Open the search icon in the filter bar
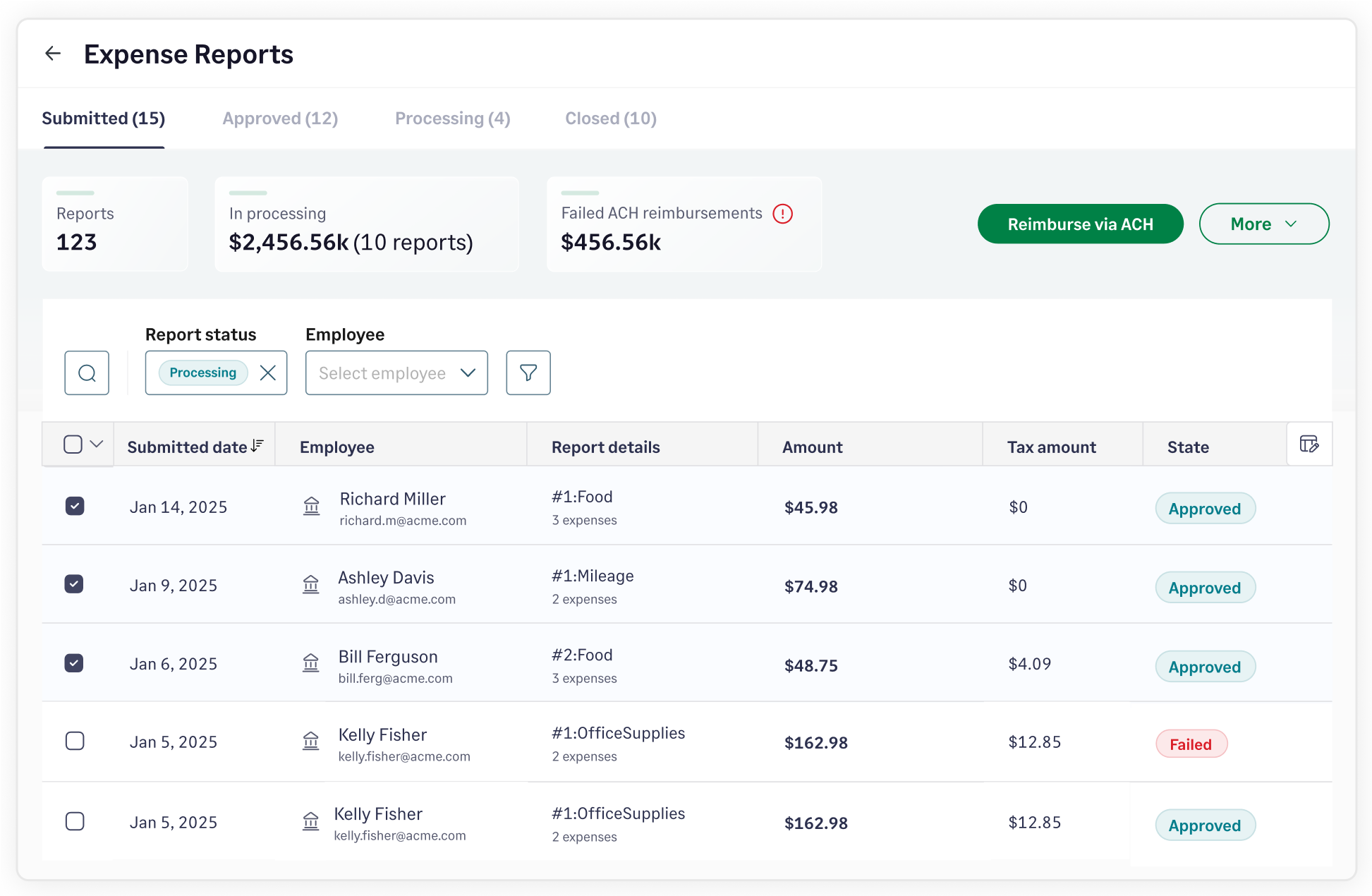 87,373
